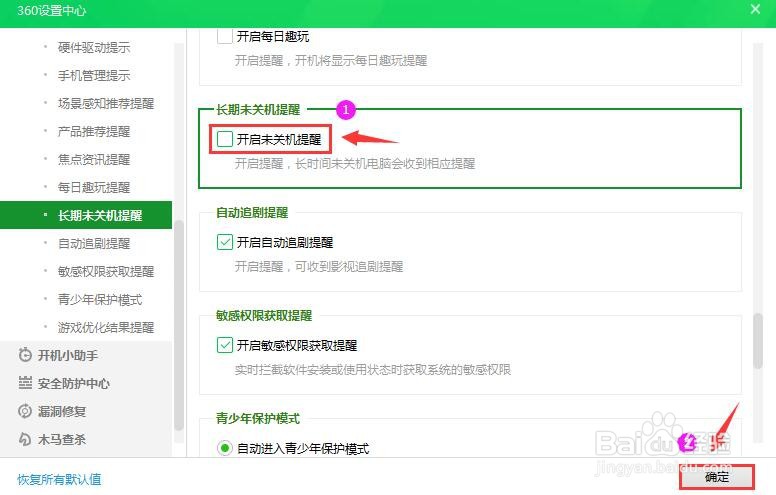Viewport: 776px width, 495px height.
Task: Select 产品推荐提醒 in sidebar
Action: click(94, 131)
